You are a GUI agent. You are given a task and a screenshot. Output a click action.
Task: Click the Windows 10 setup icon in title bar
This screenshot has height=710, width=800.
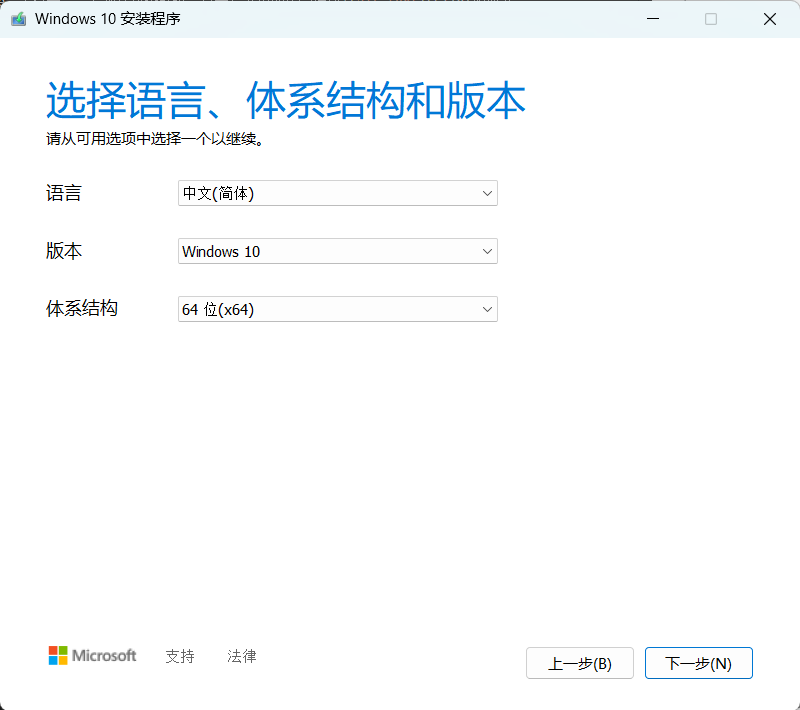coord(18,19)
